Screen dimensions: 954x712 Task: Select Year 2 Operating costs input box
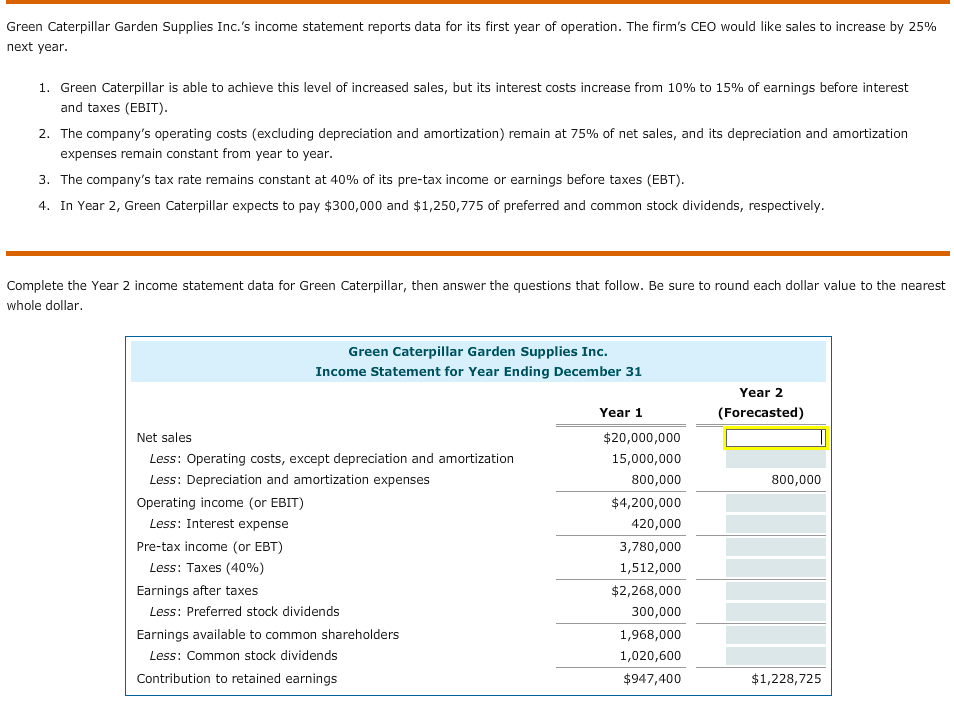776,459
